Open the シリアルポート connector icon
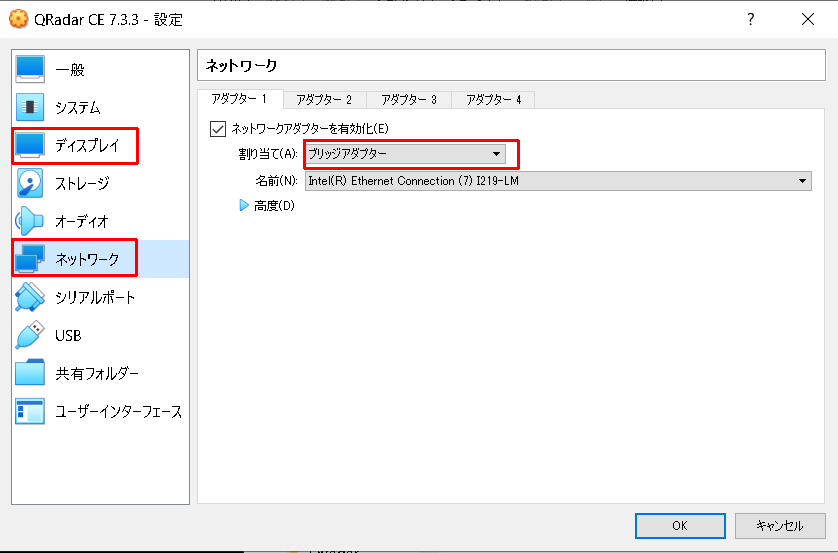This screenshot has height=553, width=838. (30, 297)
